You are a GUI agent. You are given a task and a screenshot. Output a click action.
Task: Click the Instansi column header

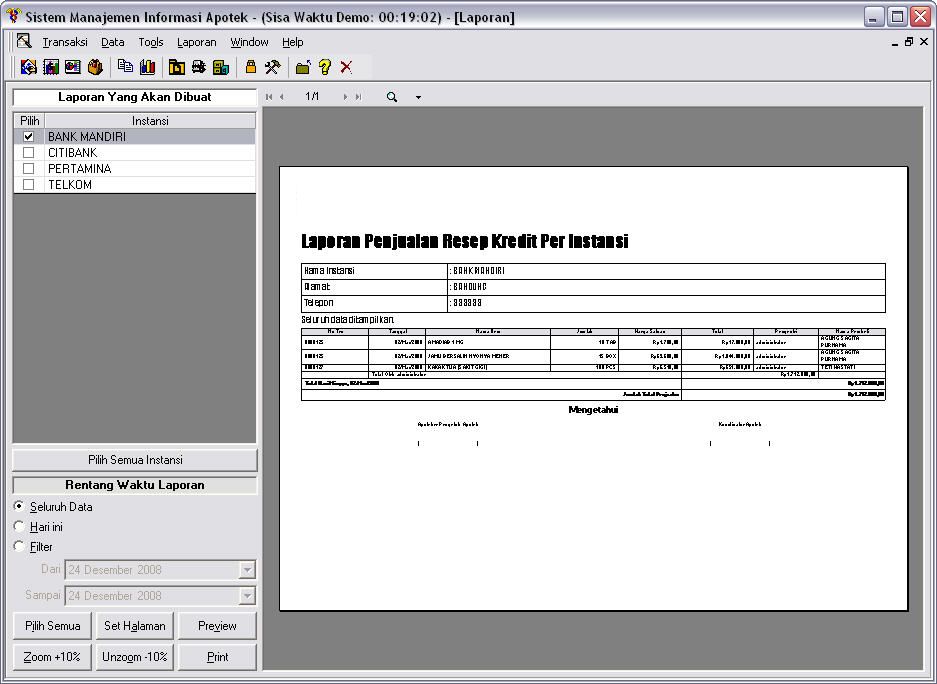[150, 121]
